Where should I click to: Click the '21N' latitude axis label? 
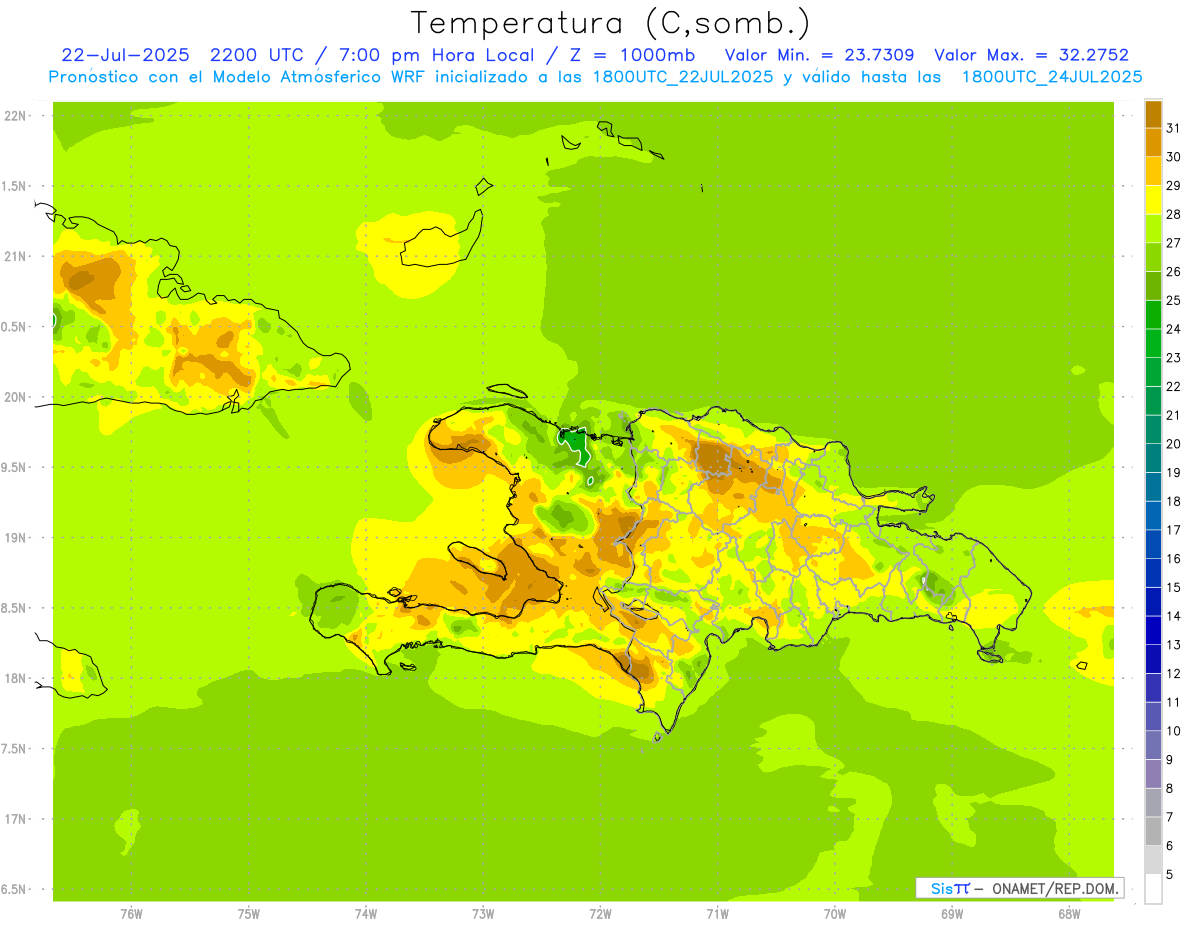tap(15, 256)
